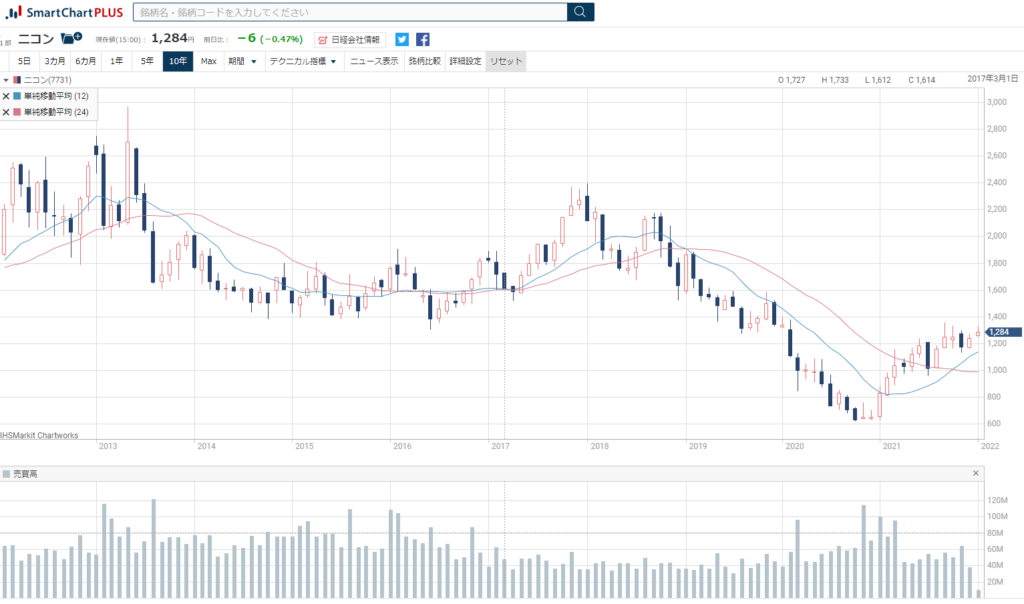Select the 5日 time range

coord(24,61)
